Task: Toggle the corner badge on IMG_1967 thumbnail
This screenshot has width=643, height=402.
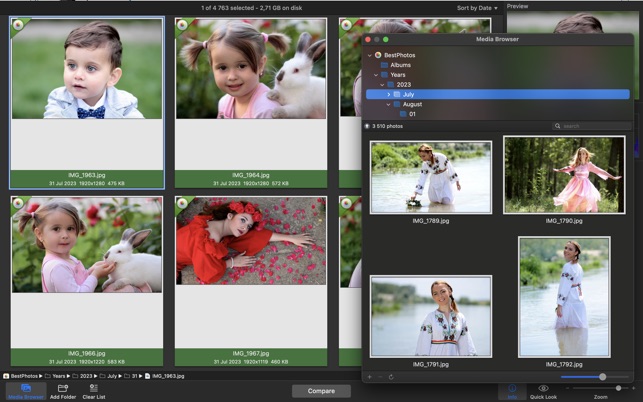Action: click(182, 204)
